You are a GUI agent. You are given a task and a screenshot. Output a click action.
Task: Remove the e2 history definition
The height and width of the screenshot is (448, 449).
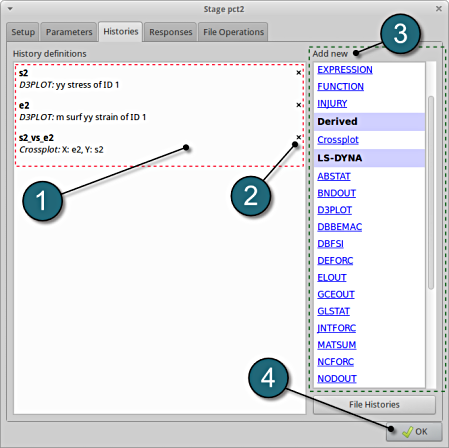pyautogui.click(x=299, y=105)
